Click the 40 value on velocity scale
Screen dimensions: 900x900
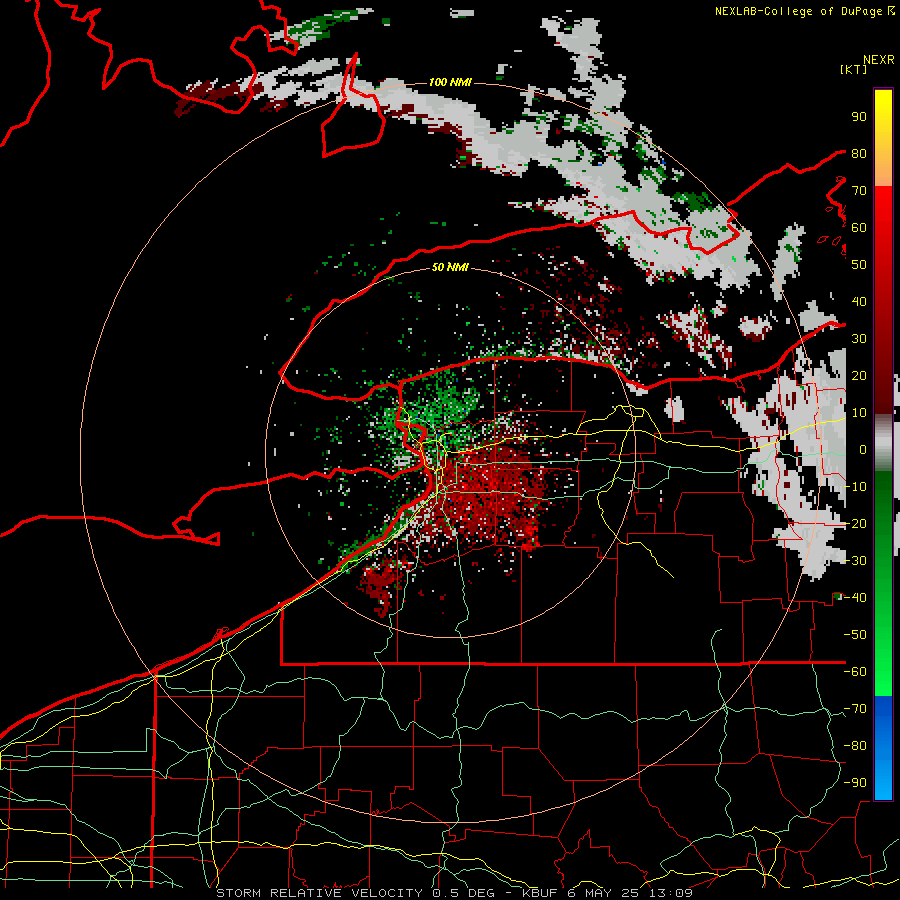coord(859,301)
